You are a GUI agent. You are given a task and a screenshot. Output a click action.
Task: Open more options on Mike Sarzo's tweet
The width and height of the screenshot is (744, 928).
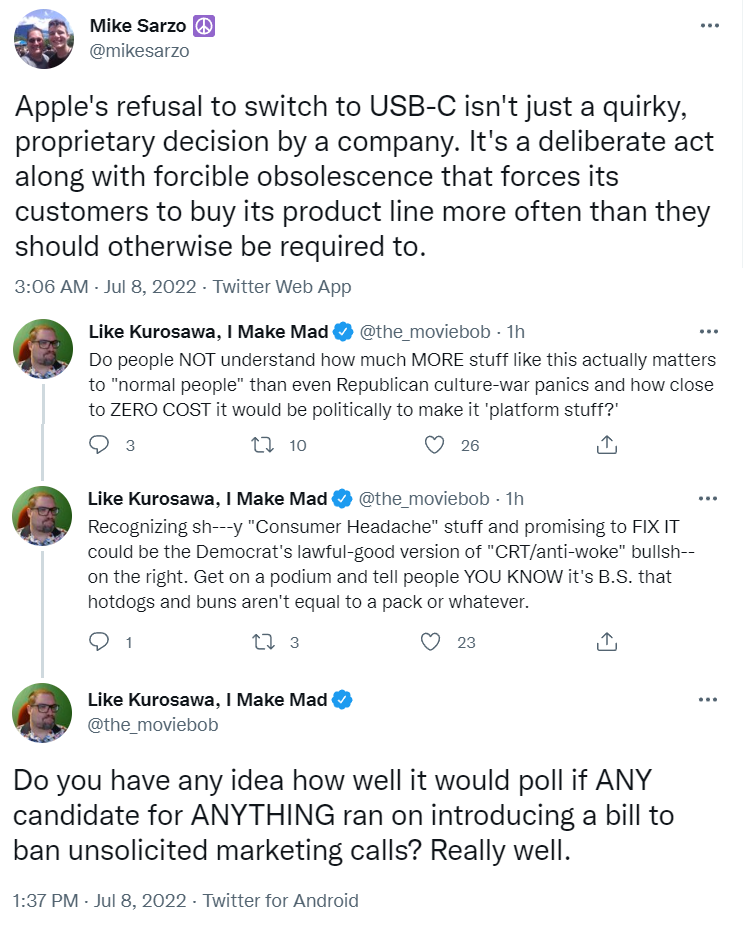709,25
